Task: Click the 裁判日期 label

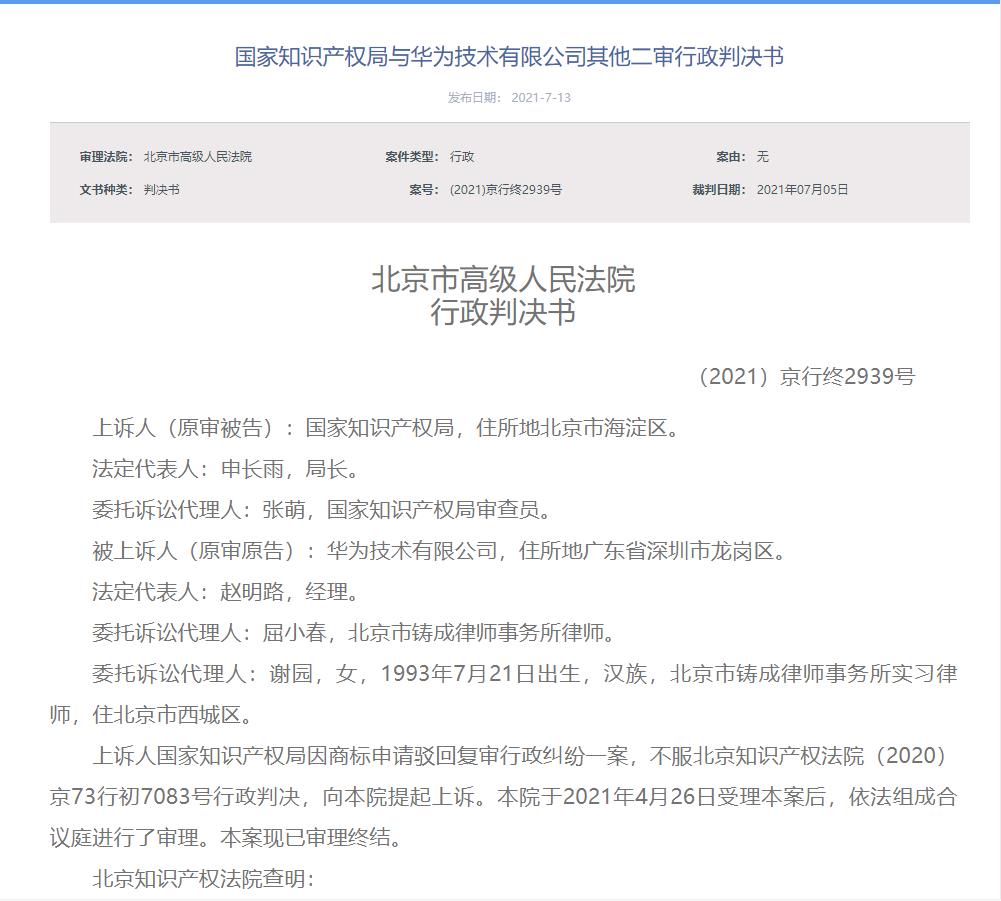Action: (719, 190)
